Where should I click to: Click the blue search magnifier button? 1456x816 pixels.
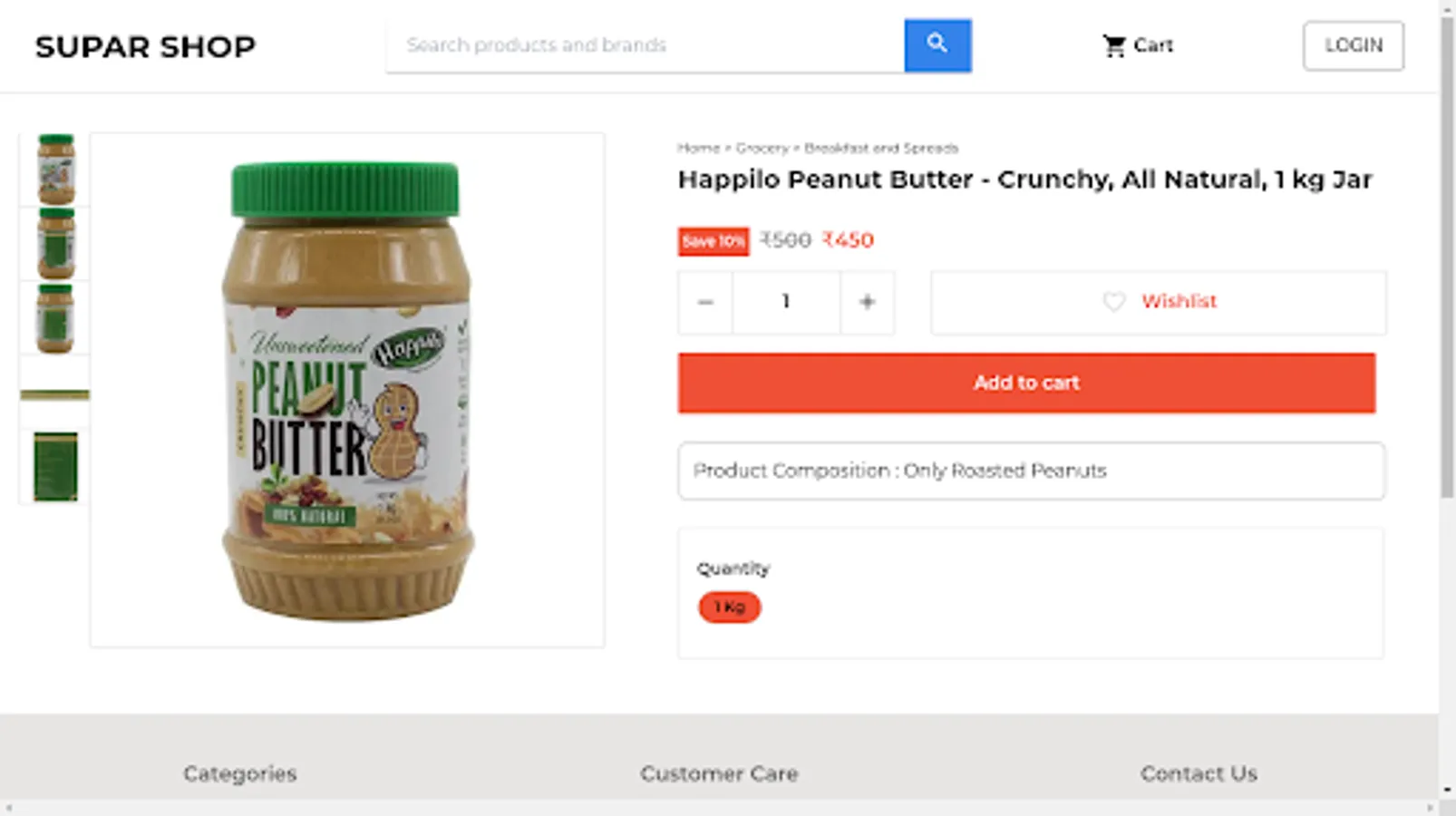937,45
